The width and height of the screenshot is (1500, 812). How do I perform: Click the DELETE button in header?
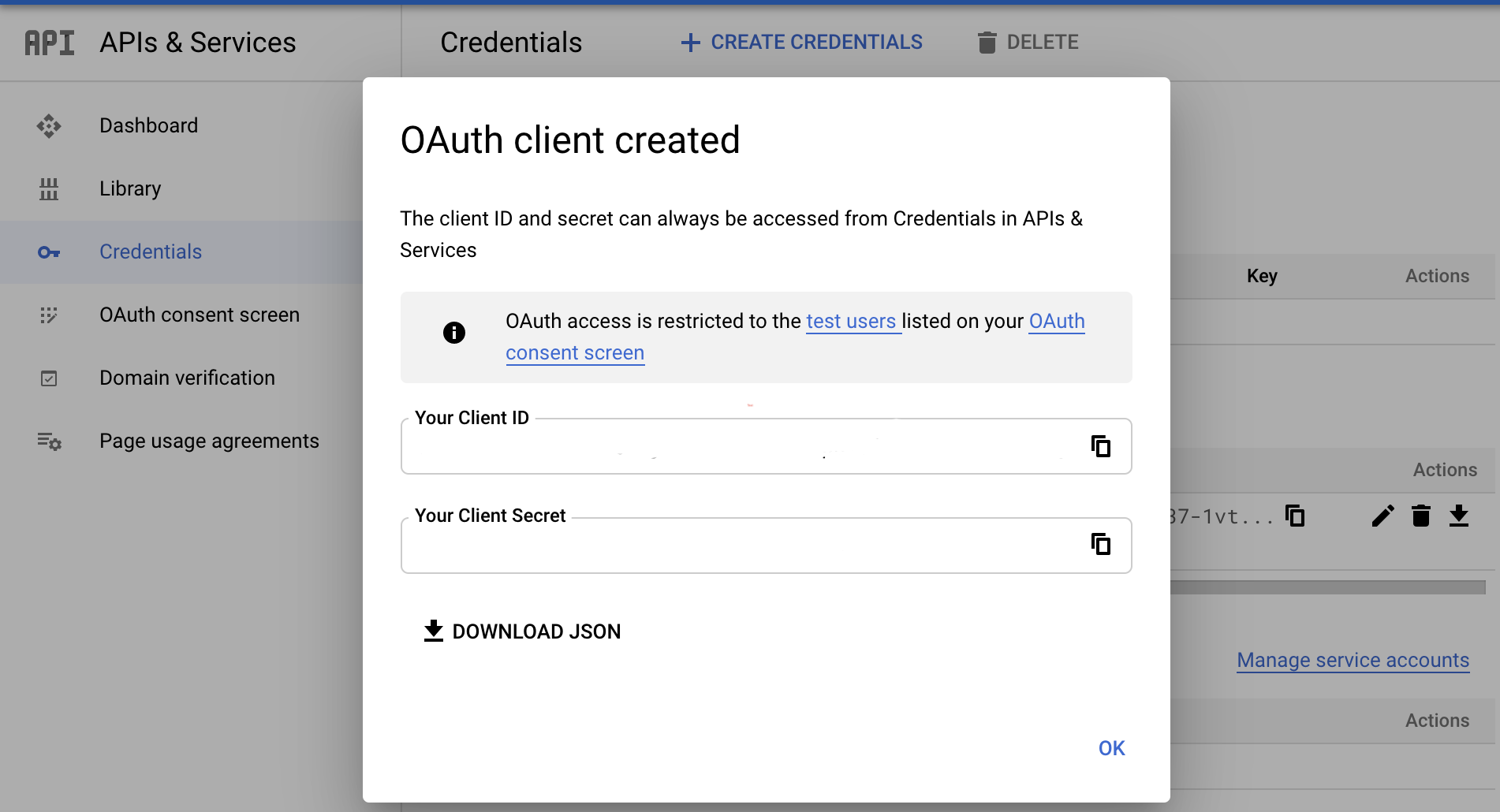(1028, 43)
